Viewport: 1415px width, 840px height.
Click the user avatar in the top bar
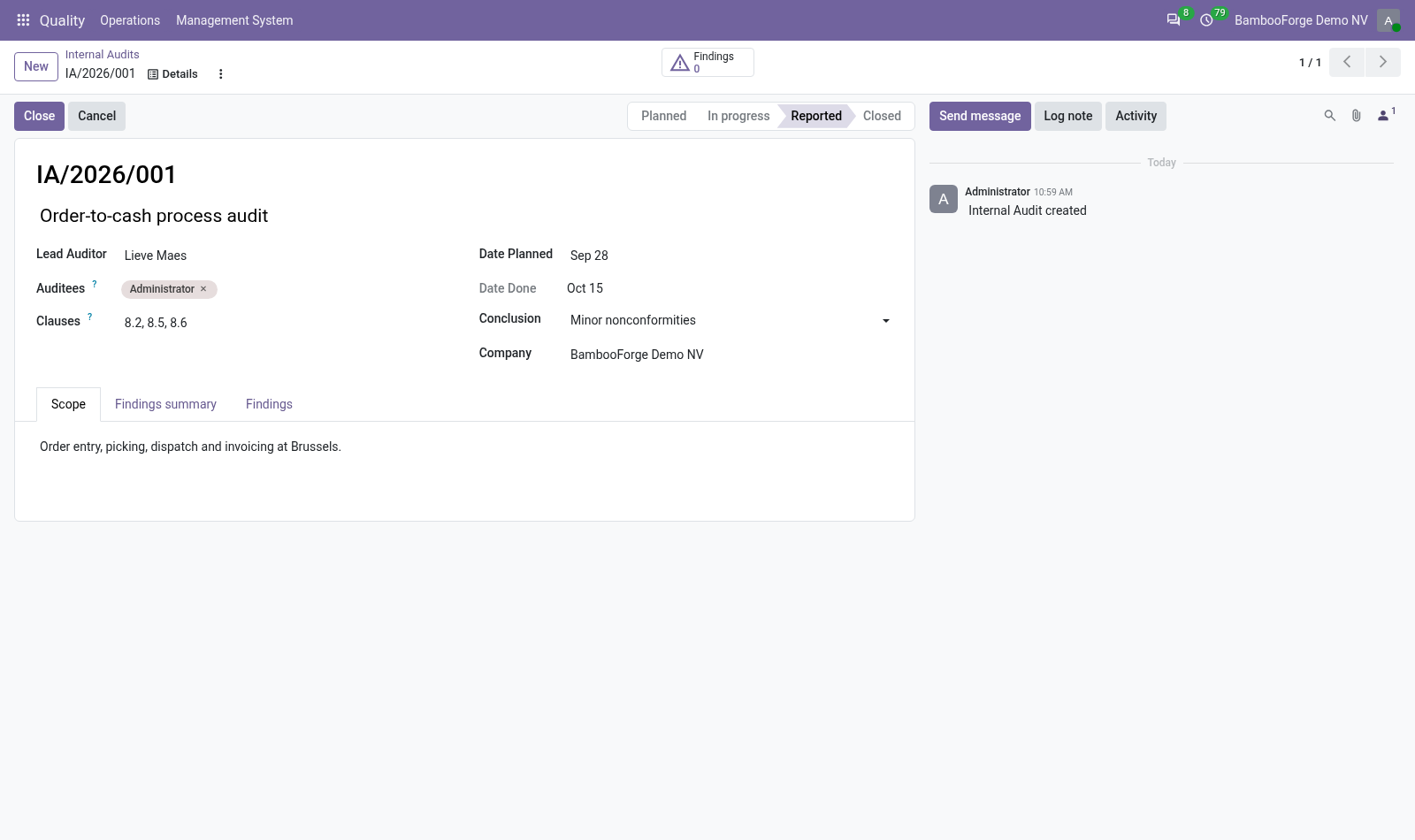(1388, 20)
